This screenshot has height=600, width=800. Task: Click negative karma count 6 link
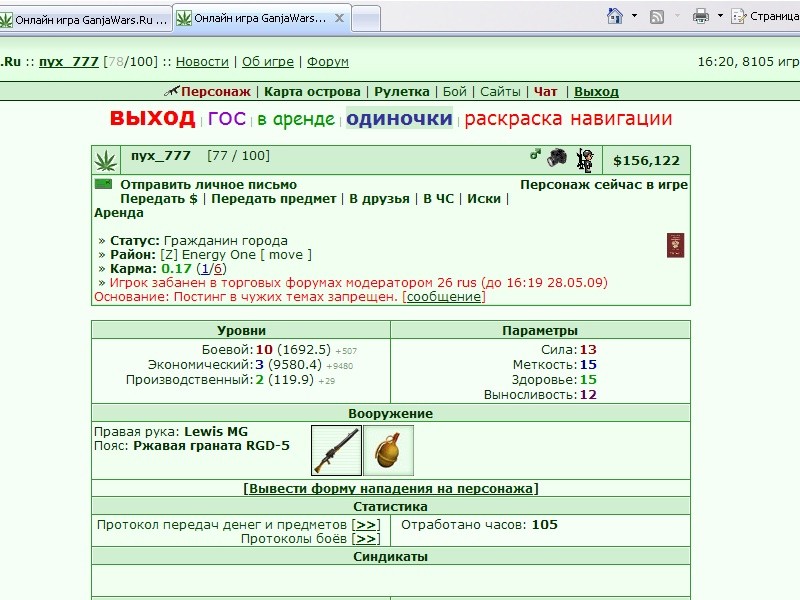click(218, 269)
